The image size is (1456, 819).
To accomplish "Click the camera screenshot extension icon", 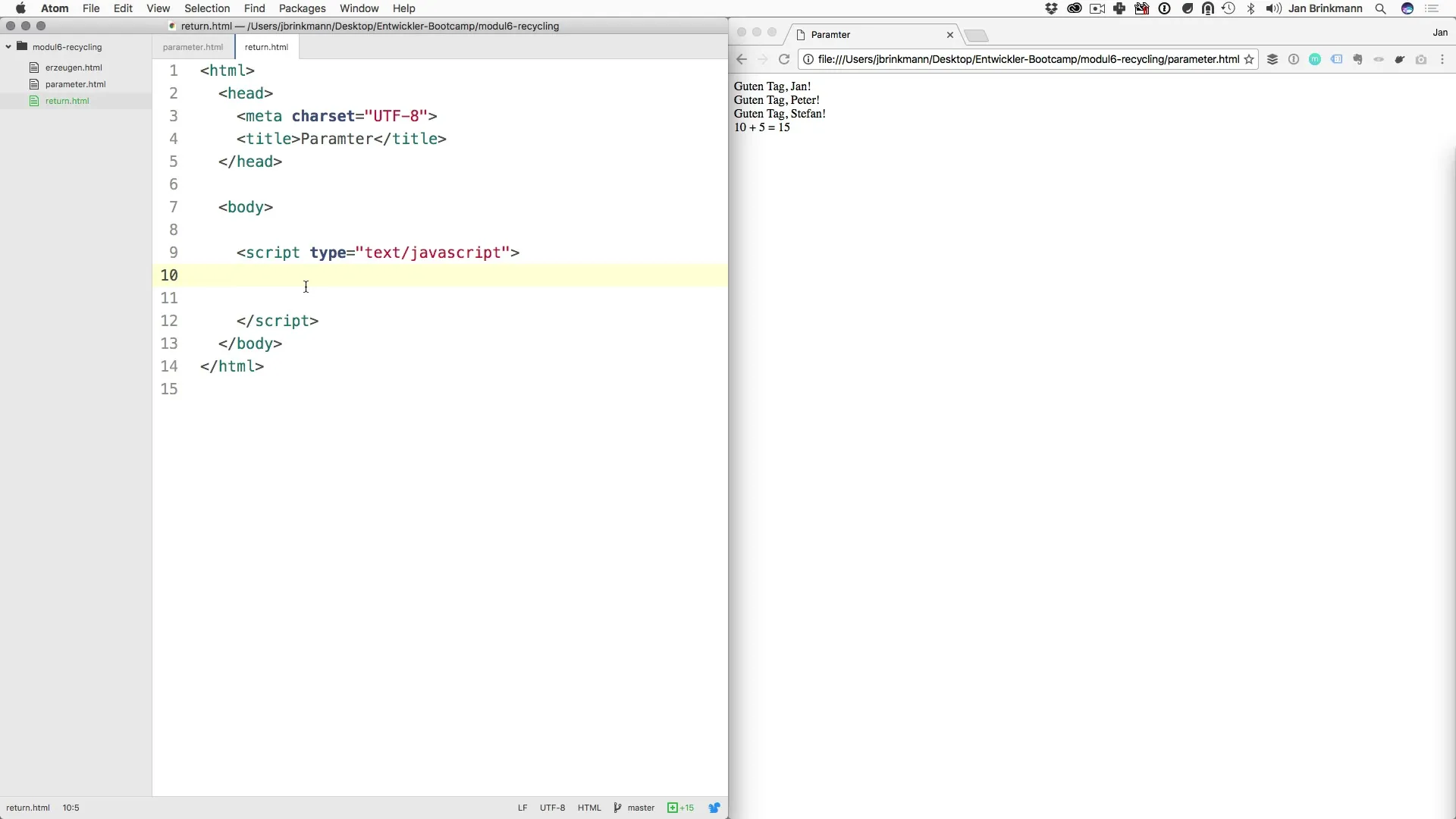I will (x=1421, y=59).
